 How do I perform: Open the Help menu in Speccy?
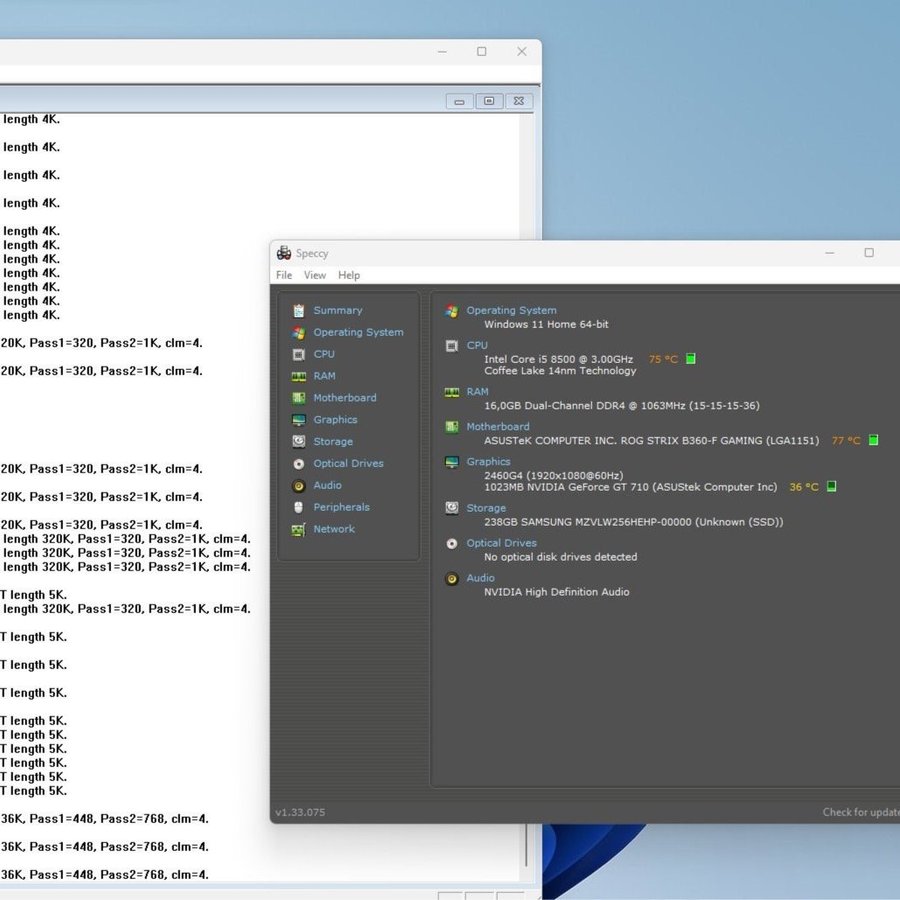click(349, 276)
